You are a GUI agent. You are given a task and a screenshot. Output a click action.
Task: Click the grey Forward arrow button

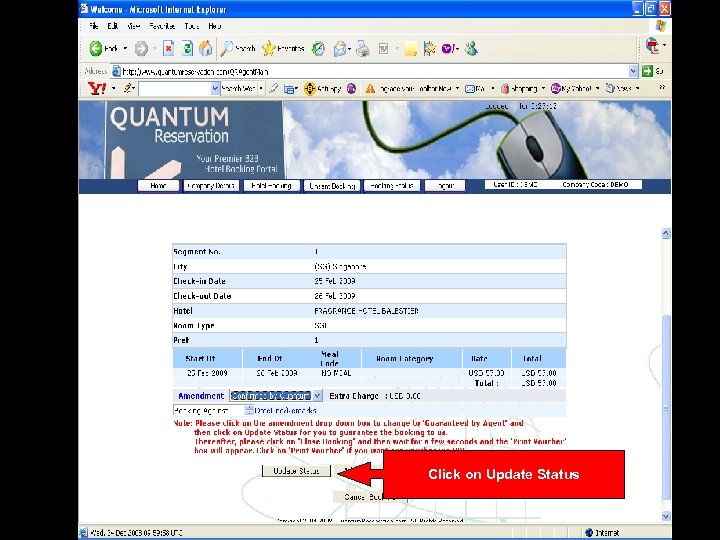point(141,48)
